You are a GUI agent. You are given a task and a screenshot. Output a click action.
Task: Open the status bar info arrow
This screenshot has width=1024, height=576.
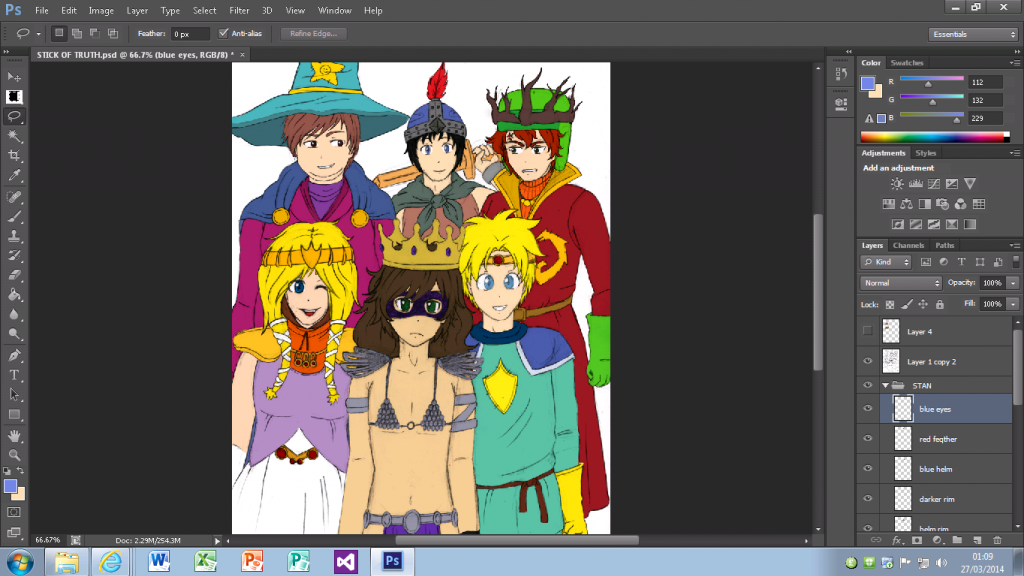[x=217, y=541]
